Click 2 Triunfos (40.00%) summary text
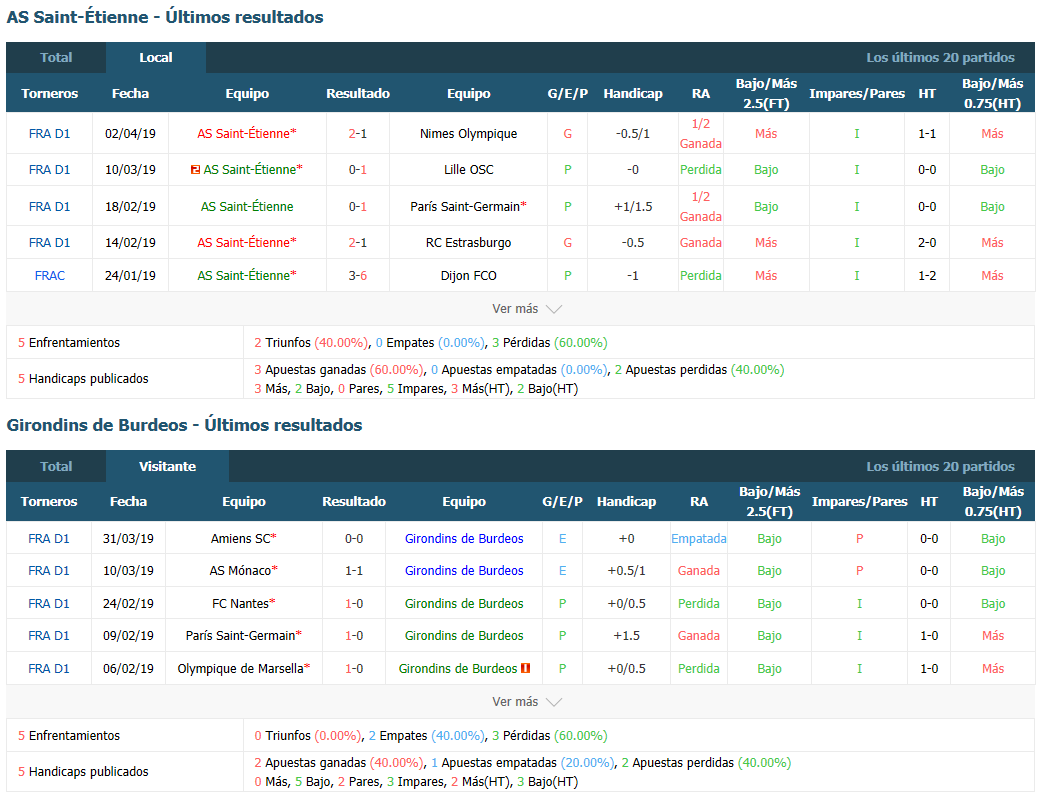 coord(310,343)
